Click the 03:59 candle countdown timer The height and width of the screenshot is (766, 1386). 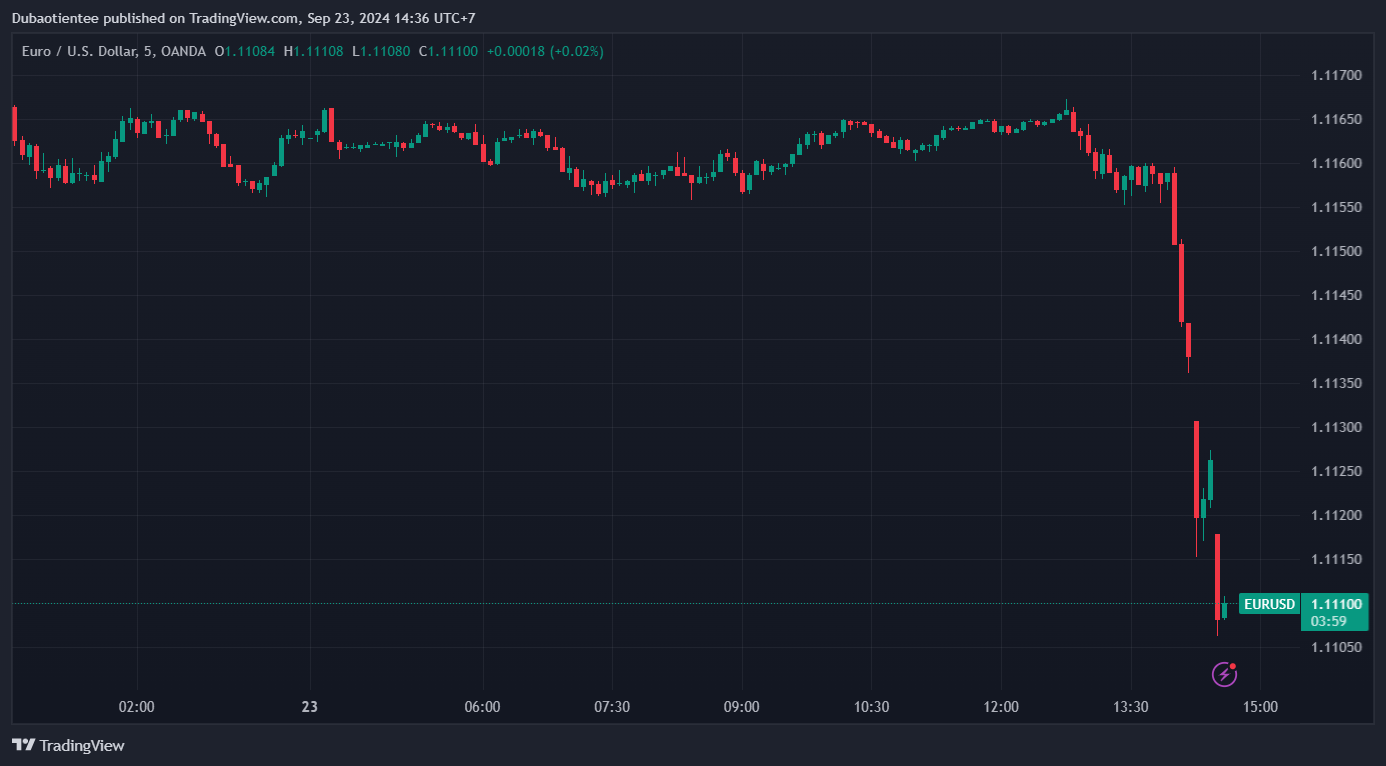pos(1328,621)
